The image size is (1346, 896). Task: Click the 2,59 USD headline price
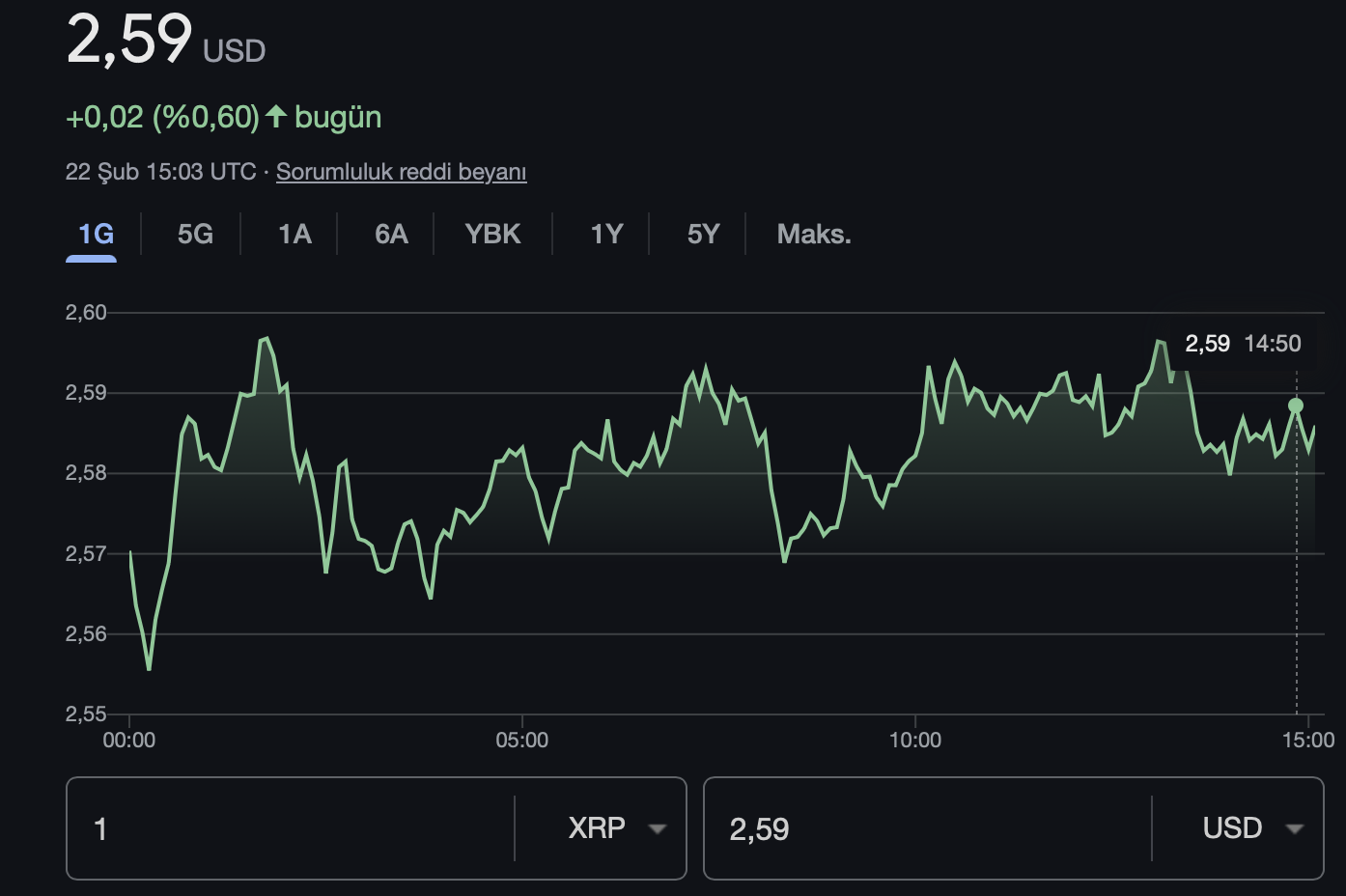coord(166,39)
